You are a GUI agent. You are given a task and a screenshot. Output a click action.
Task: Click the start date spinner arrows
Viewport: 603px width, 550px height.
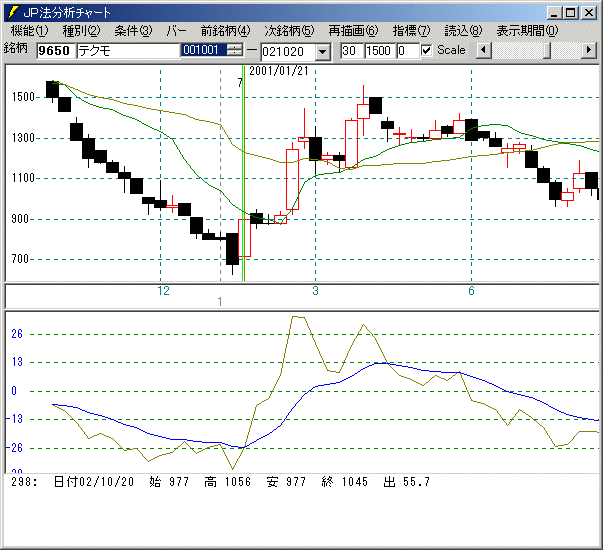[x=235, y=50]
